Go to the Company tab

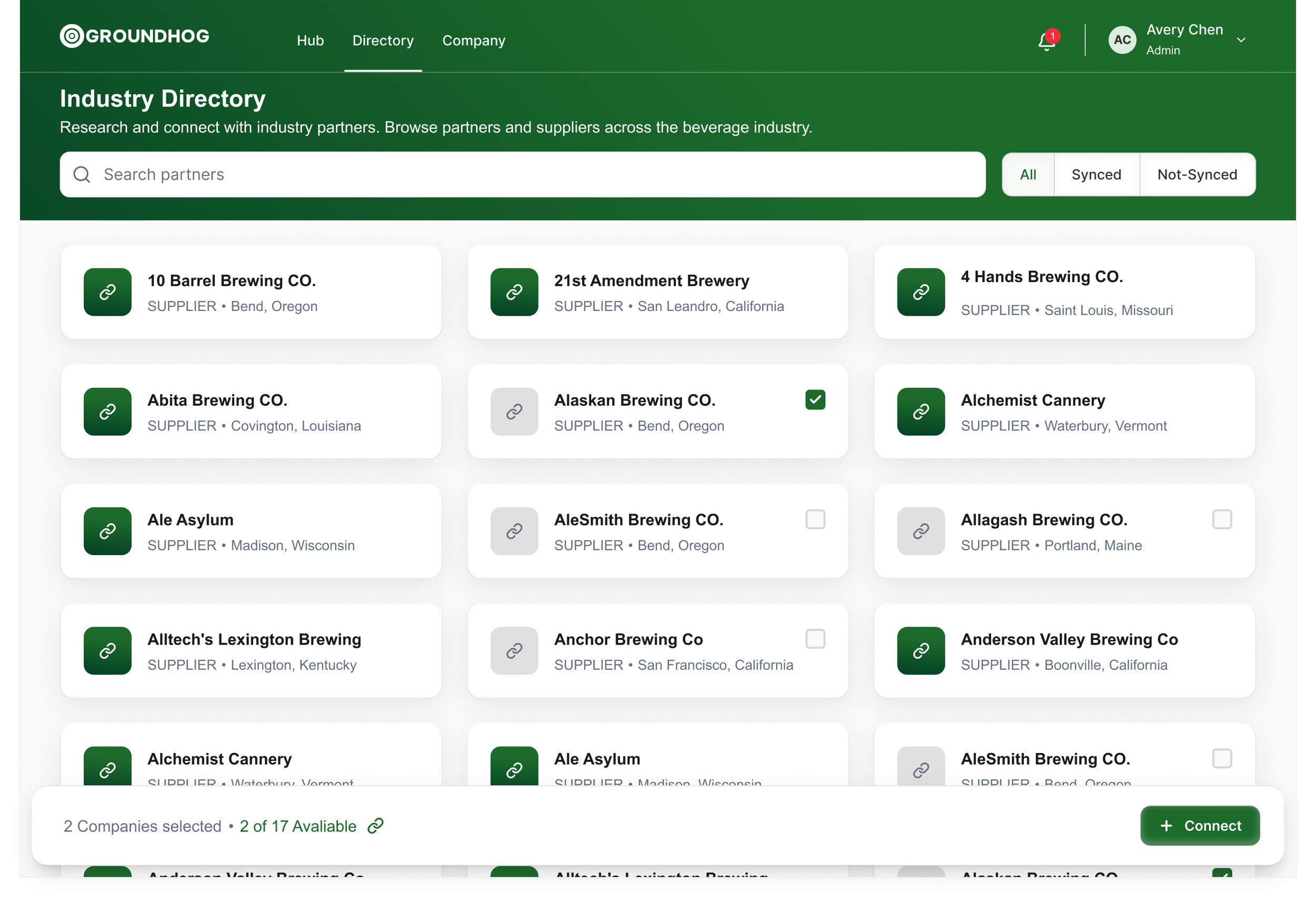coord(474,41)
